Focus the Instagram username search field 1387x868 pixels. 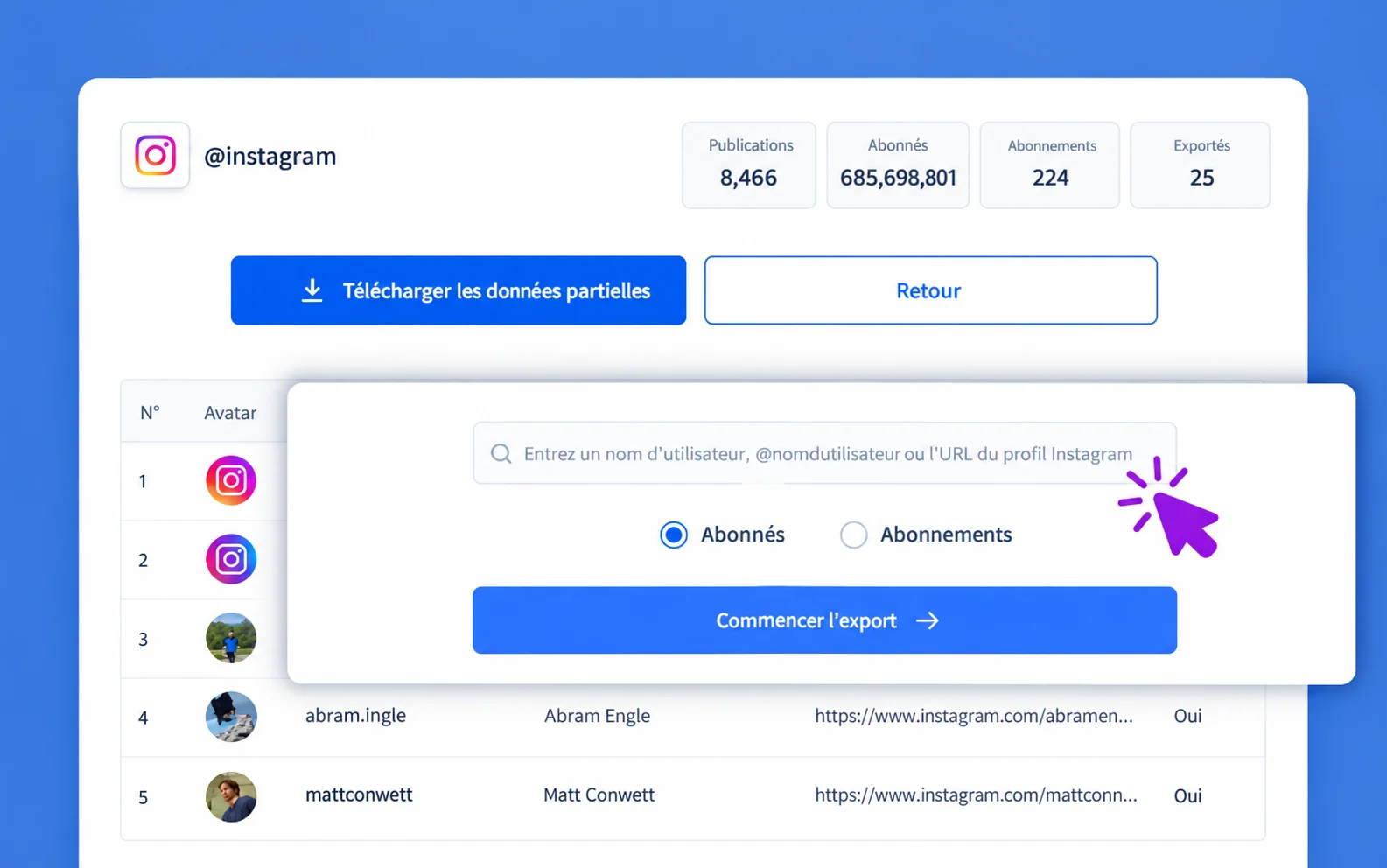point(824,453)
